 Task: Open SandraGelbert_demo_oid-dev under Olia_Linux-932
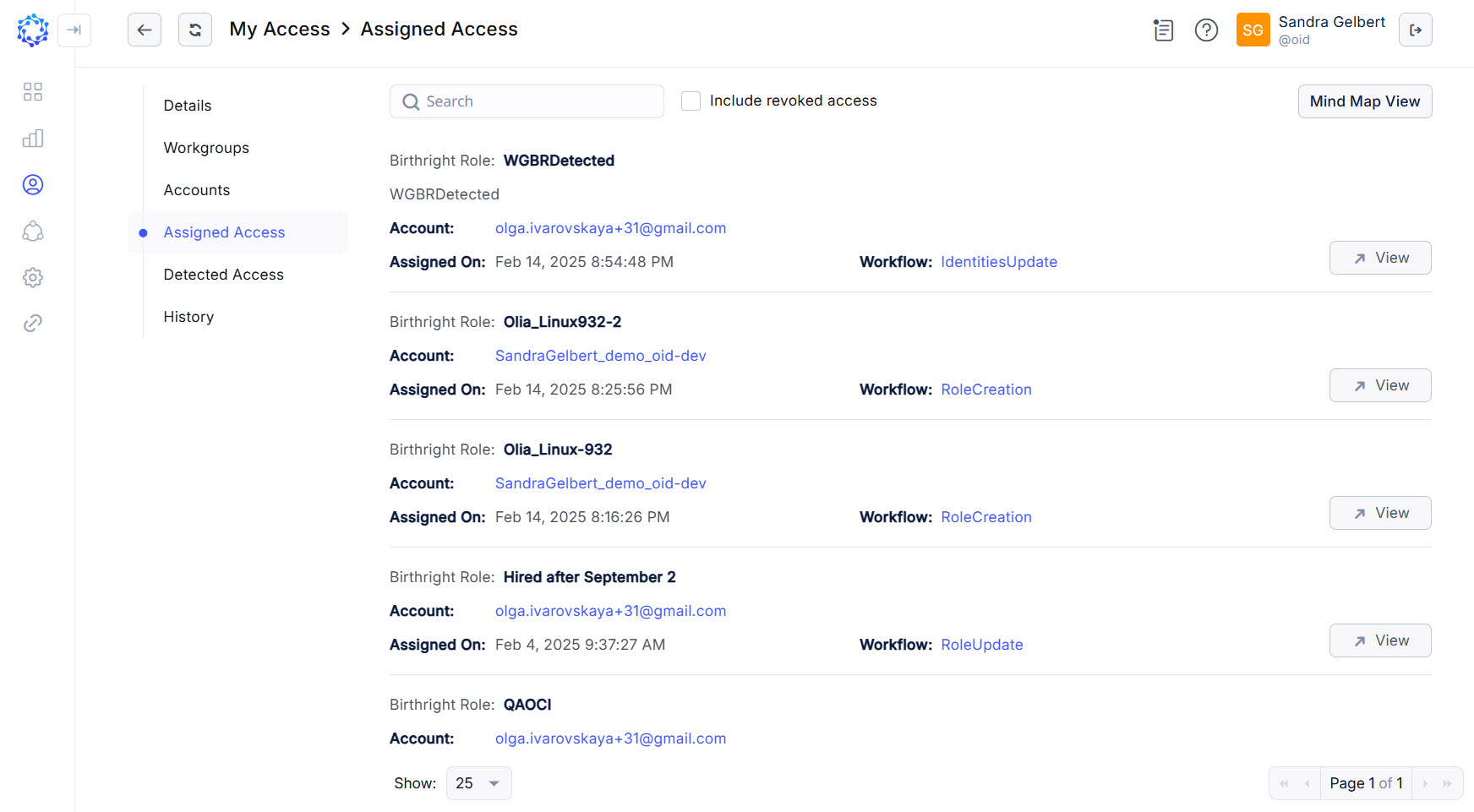tap(600, 483)
